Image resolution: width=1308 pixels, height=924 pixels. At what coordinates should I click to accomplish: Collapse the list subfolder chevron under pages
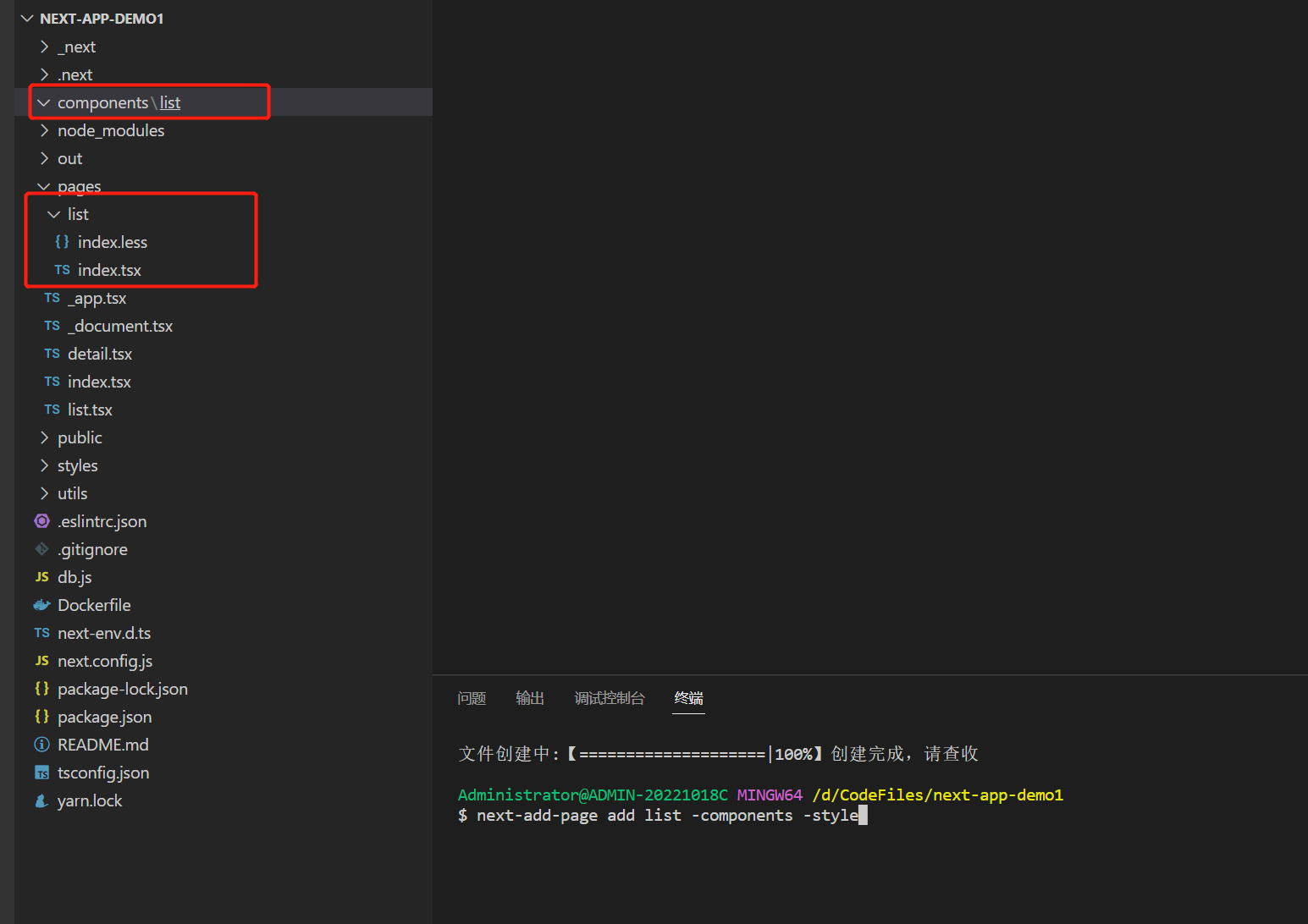(x=54, y=214)
